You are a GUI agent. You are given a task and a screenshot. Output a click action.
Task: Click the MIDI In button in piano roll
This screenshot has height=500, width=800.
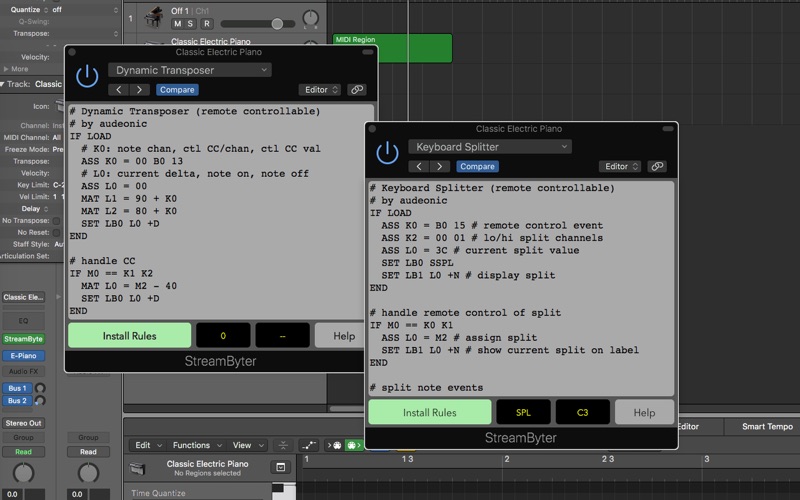(x=334, y=445)
